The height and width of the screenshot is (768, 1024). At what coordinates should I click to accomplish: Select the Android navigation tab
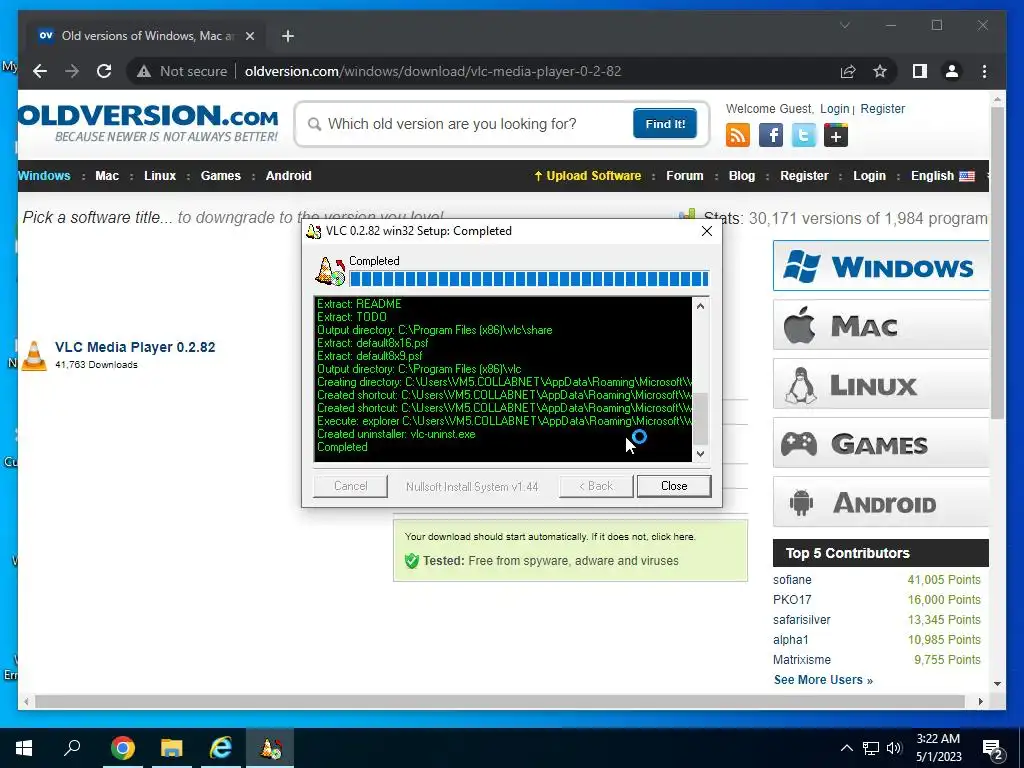click(x=289, y=176)
